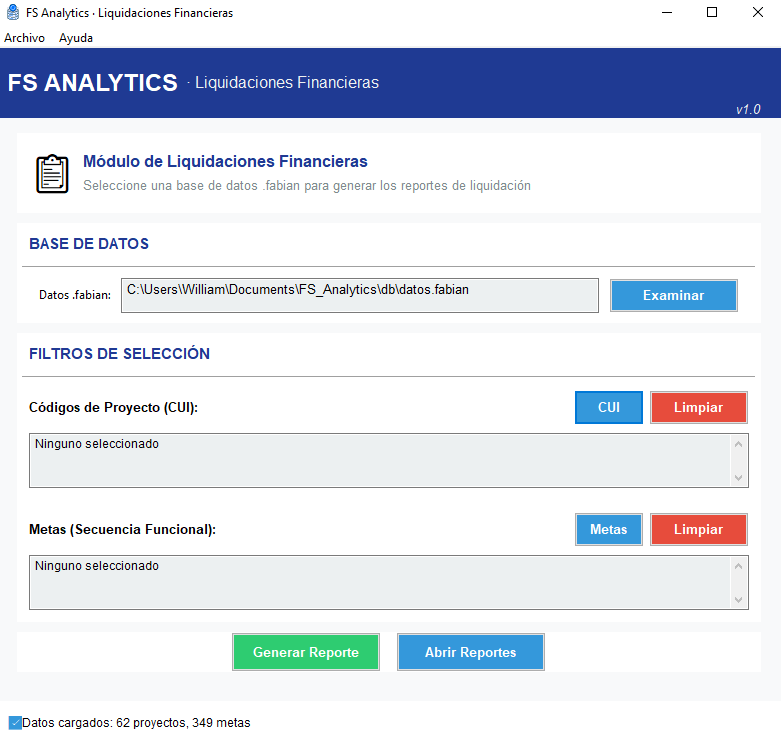Click the 'Datos .fabian:' label
The height and width of the screenshot is (735, 781).
75,295
